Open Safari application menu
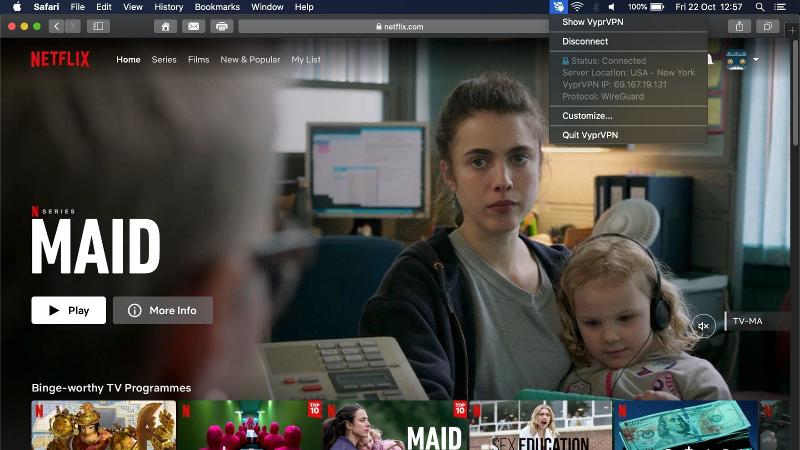800x450 pixels. (46, 7)
